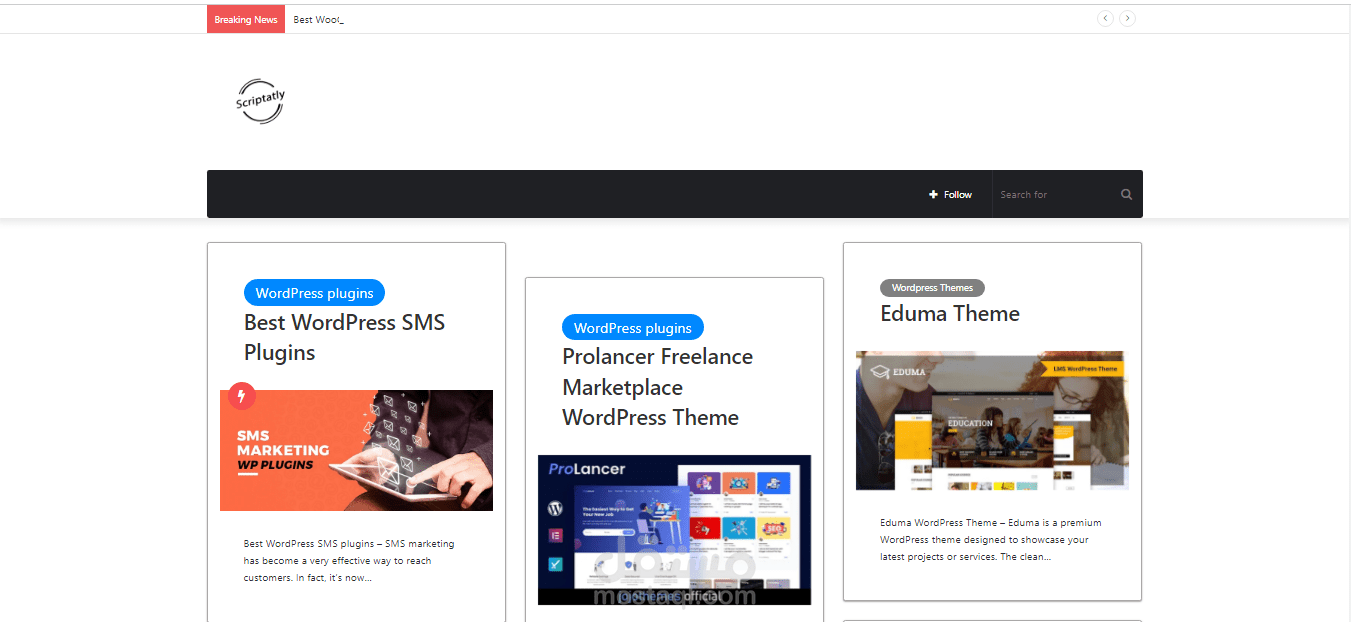Select WordPress plugins tag above SMS Plugins
Viewport: 1351px width, 622px height.
tap(314, 293)
